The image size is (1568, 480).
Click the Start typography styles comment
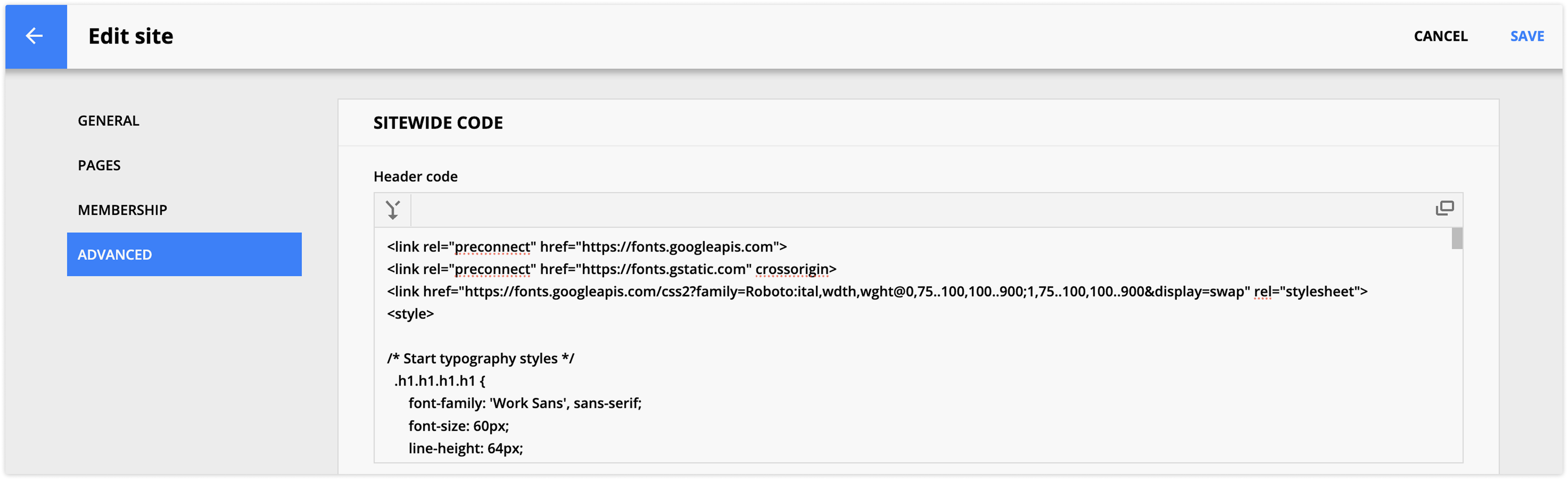pyautogui.click(x=481, y=359)
